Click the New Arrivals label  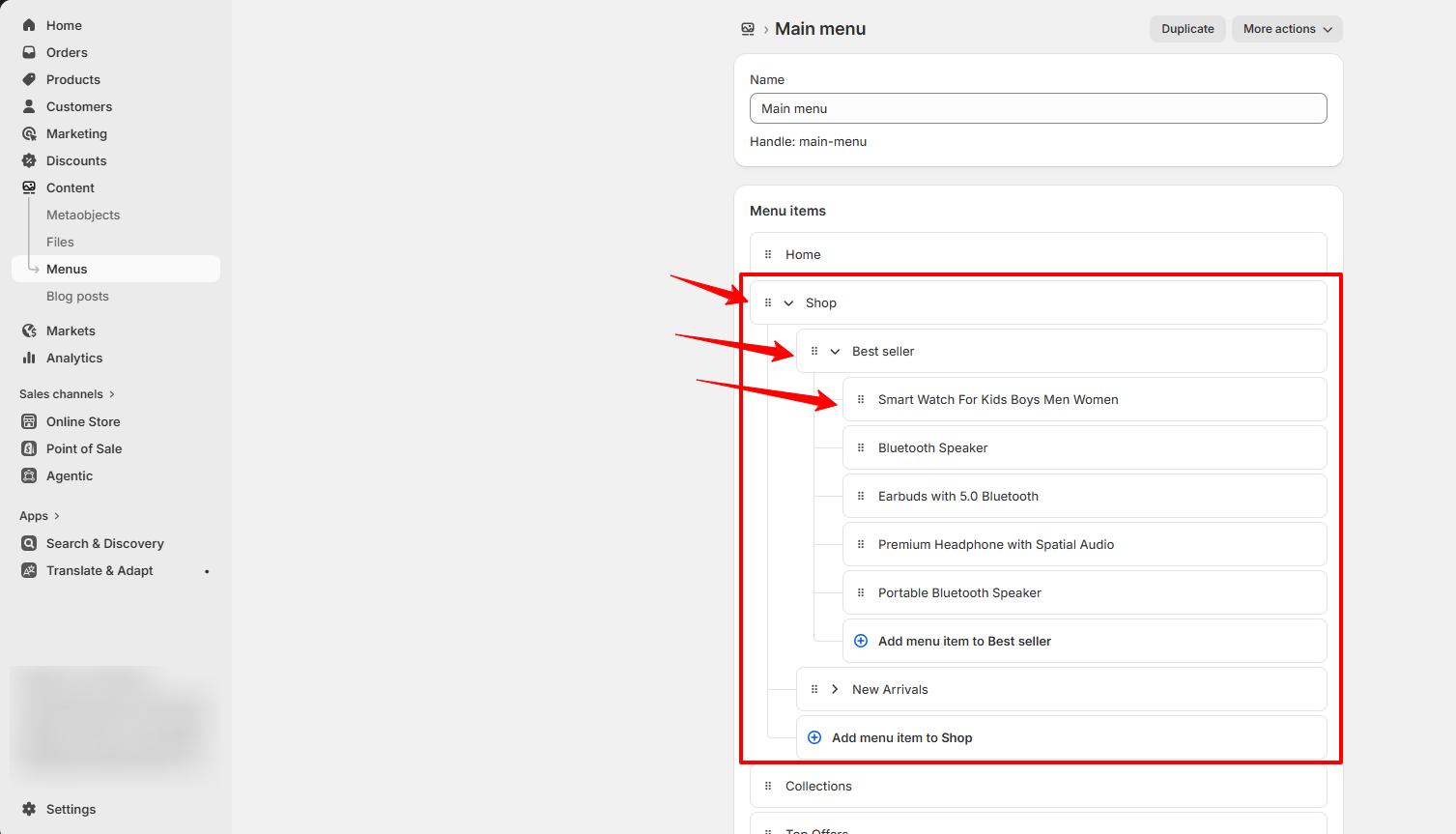point(890,689)
